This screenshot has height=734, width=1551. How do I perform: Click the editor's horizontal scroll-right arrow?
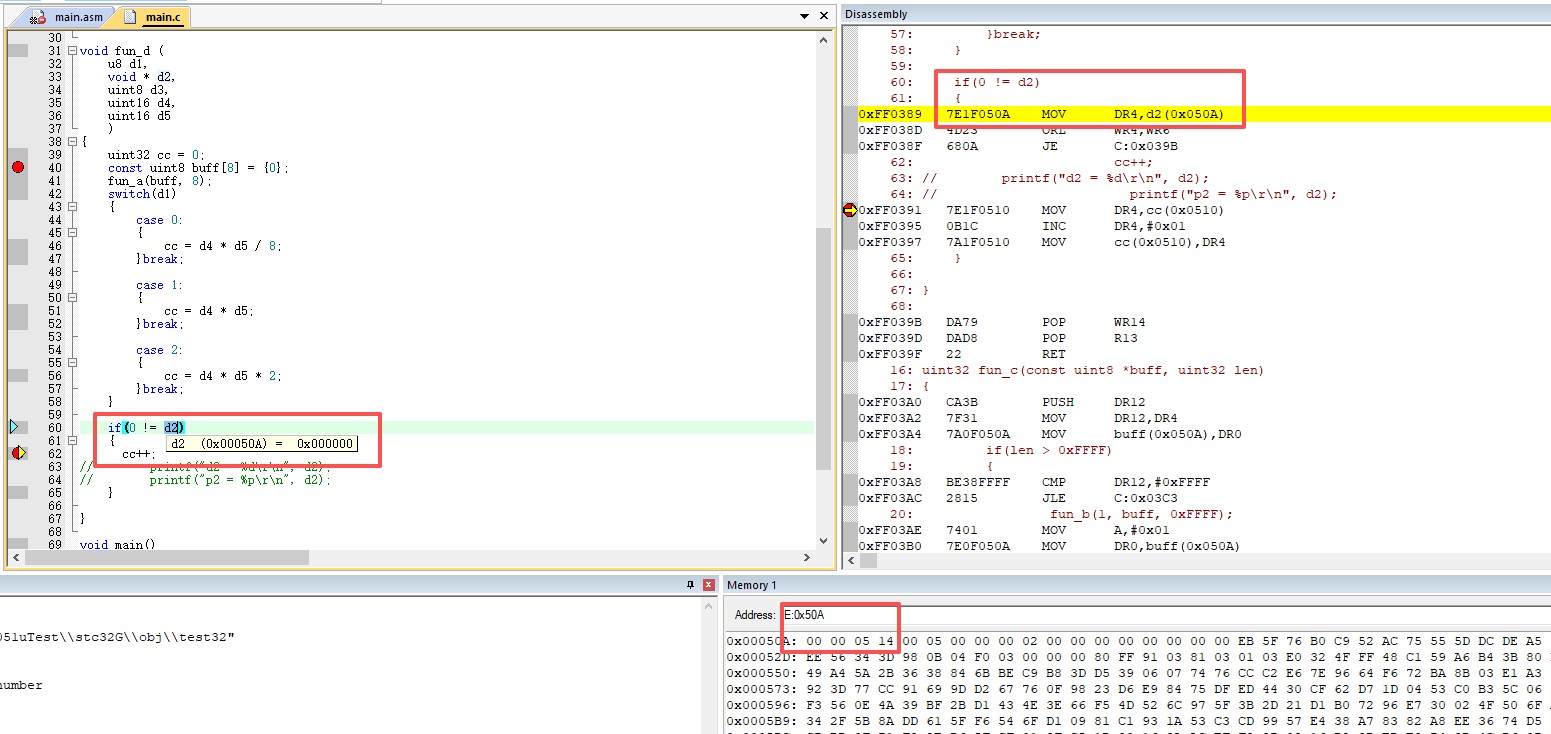(807, 557)
